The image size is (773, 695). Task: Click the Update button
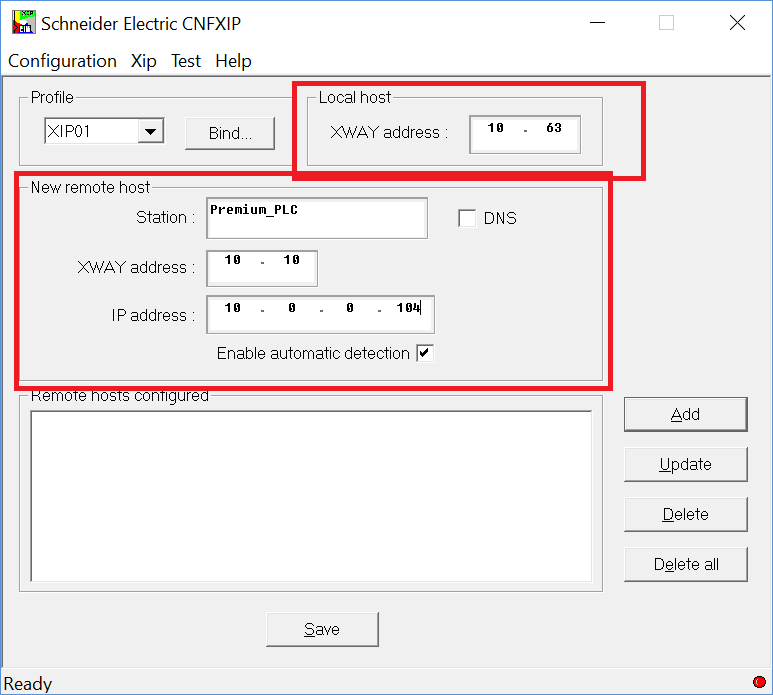coord(685,464)
